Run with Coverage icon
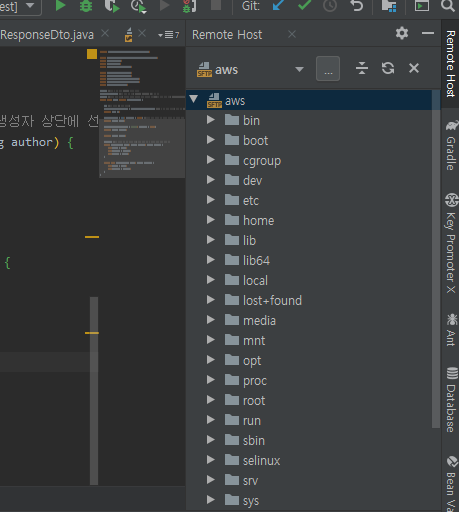The image size is (459, 512). coord(112,6)
